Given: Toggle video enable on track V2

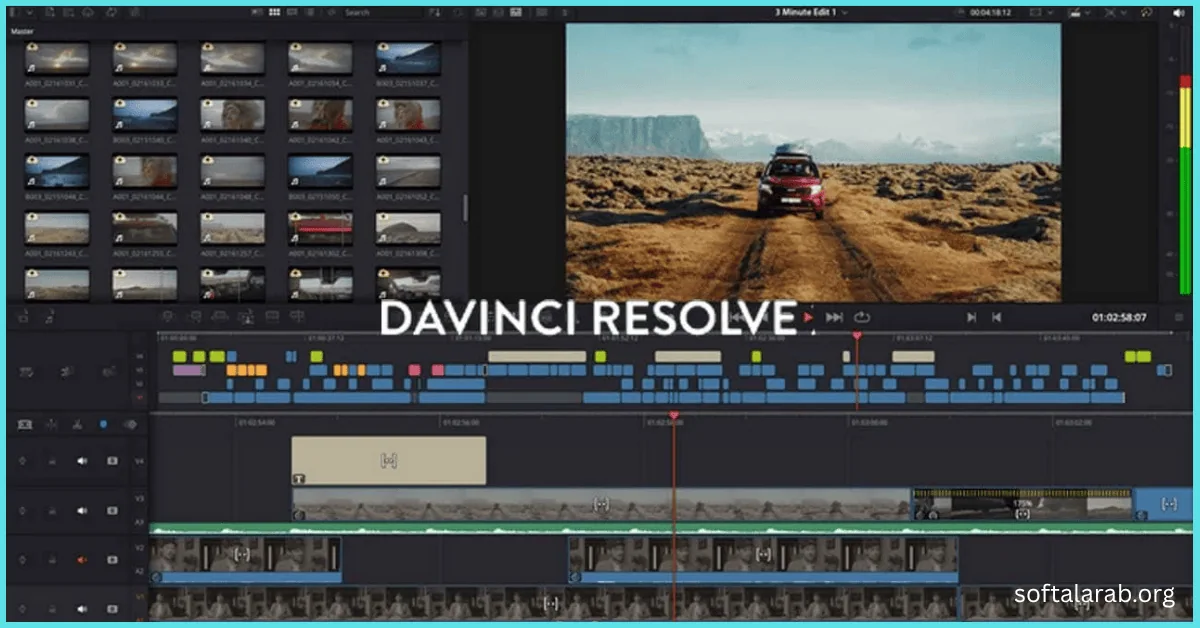Looking at the screenshot, I should (x=112, y=560).
